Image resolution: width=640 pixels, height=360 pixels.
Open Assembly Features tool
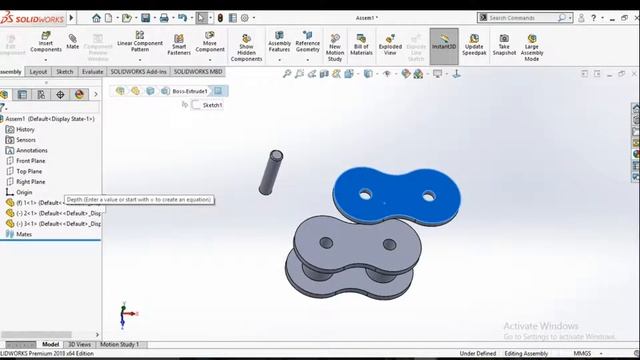279,42
